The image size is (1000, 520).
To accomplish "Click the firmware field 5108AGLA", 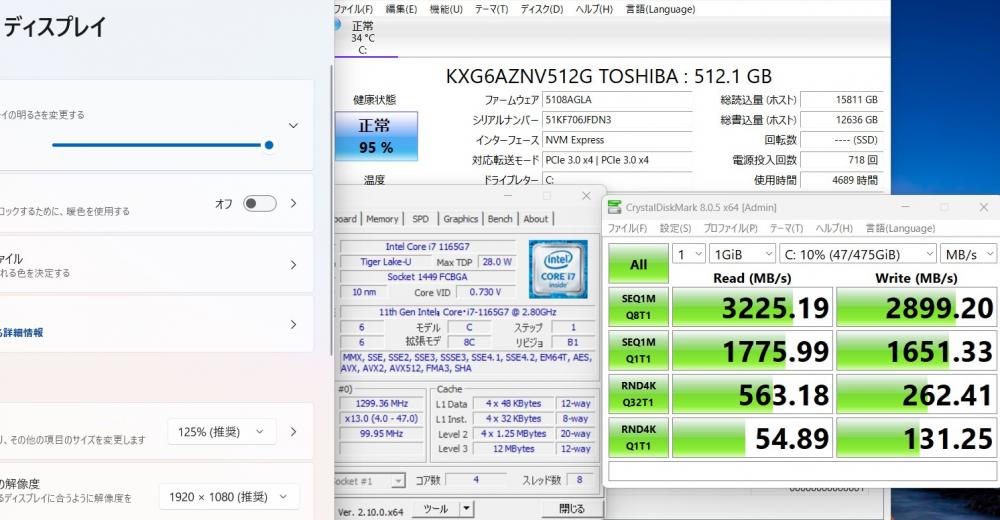I will (617, 100).
